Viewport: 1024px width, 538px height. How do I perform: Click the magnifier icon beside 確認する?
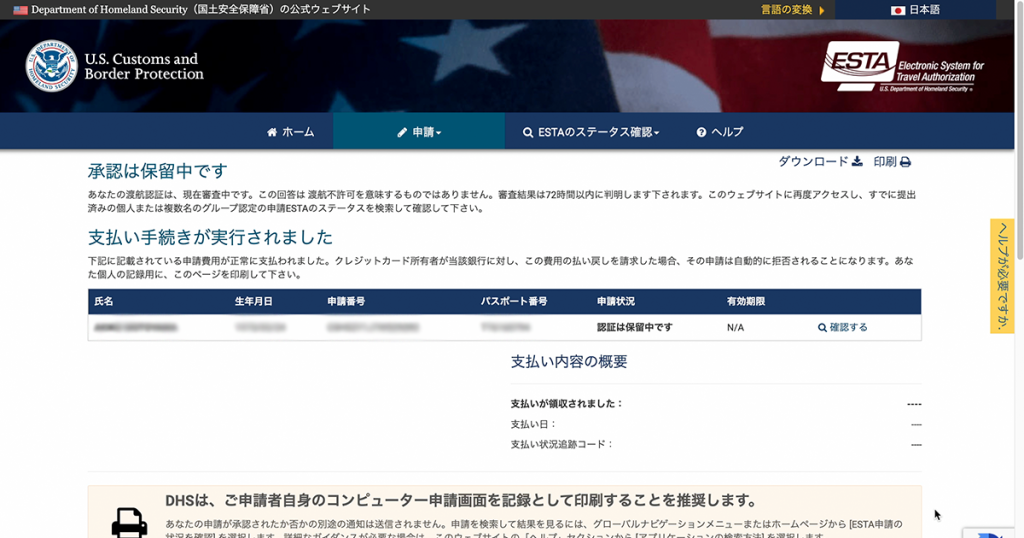pos(822,327)
